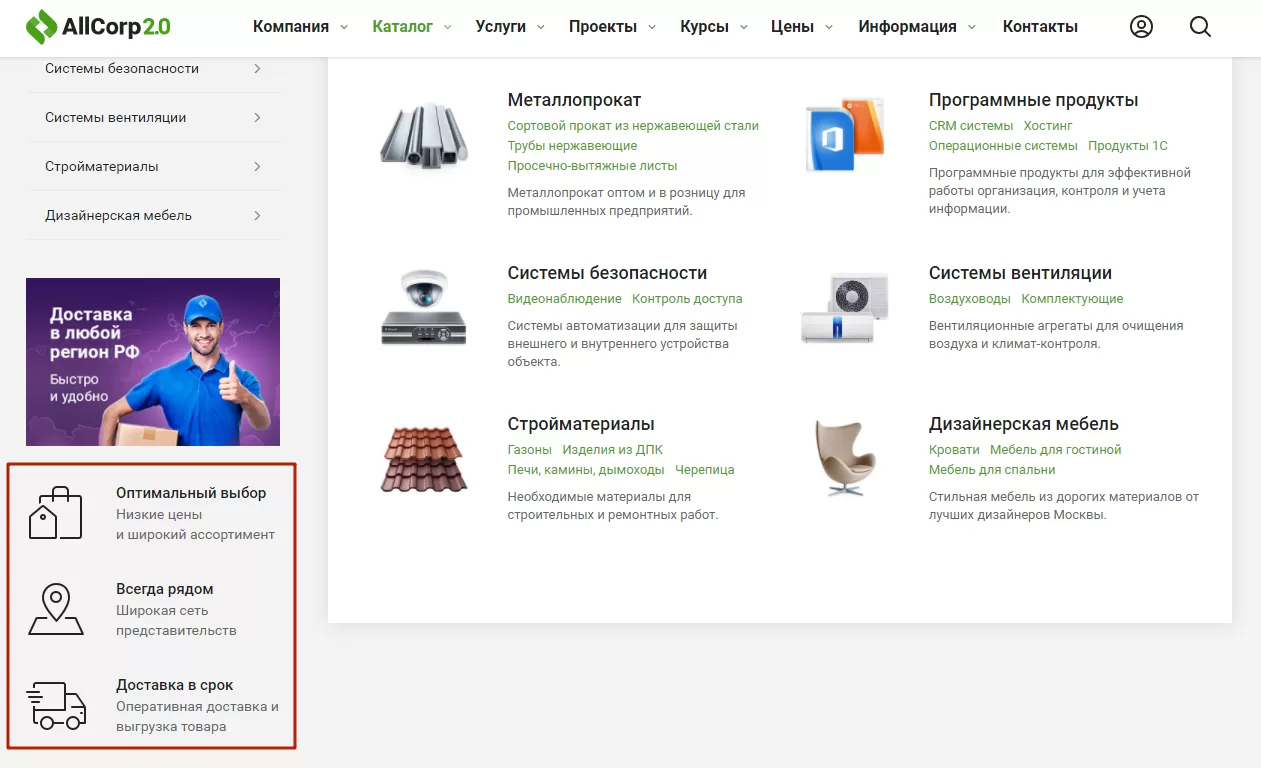Image resolution: width=1261 pixels, height=768 pixels.
Task: Select Системы вентиляции in the sidebar
Action: pyautogui.click(x=116, y=117)
